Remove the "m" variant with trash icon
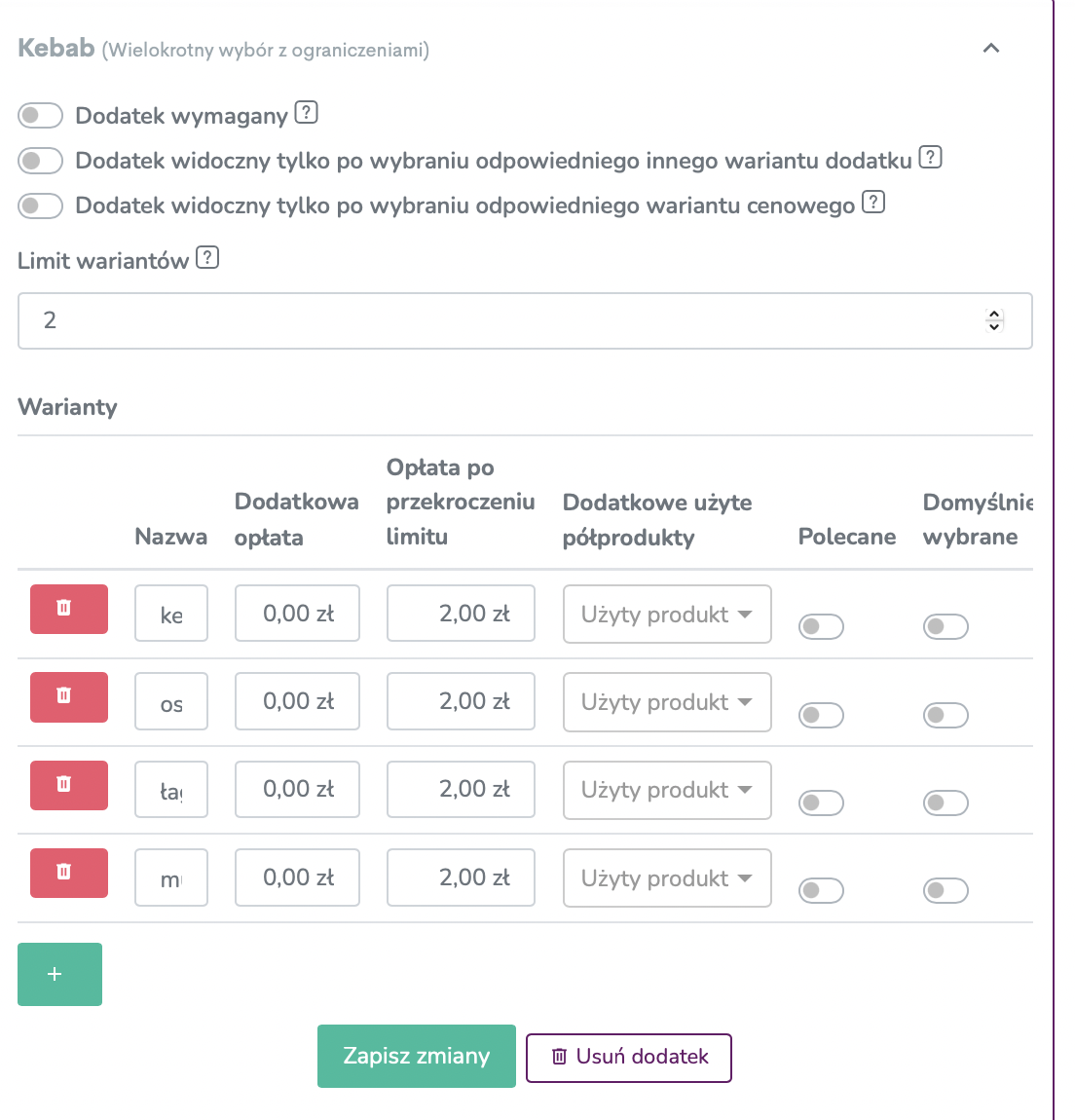 pos(68,873)
